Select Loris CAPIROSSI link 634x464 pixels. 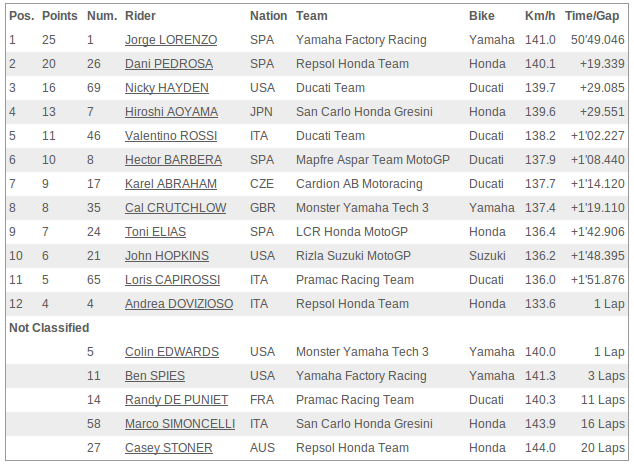click(173, 280)
